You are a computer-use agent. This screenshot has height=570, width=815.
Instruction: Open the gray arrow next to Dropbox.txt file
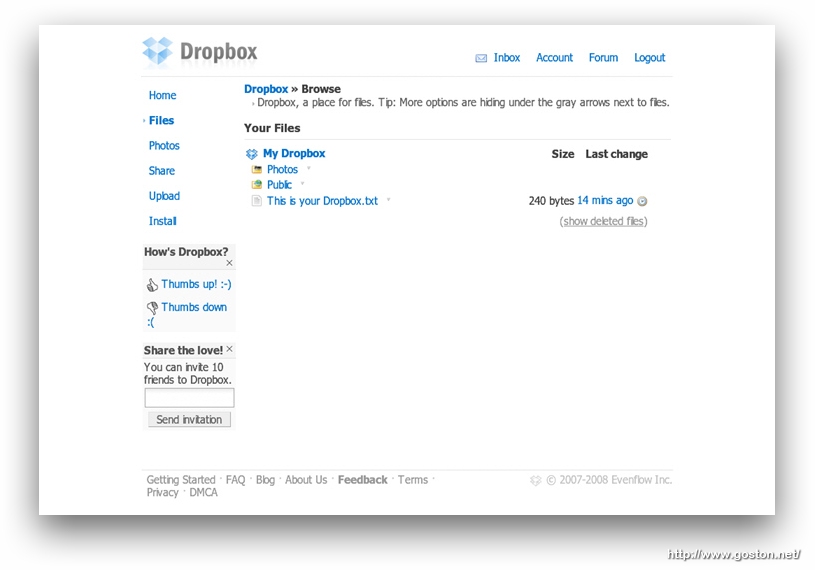388,199
